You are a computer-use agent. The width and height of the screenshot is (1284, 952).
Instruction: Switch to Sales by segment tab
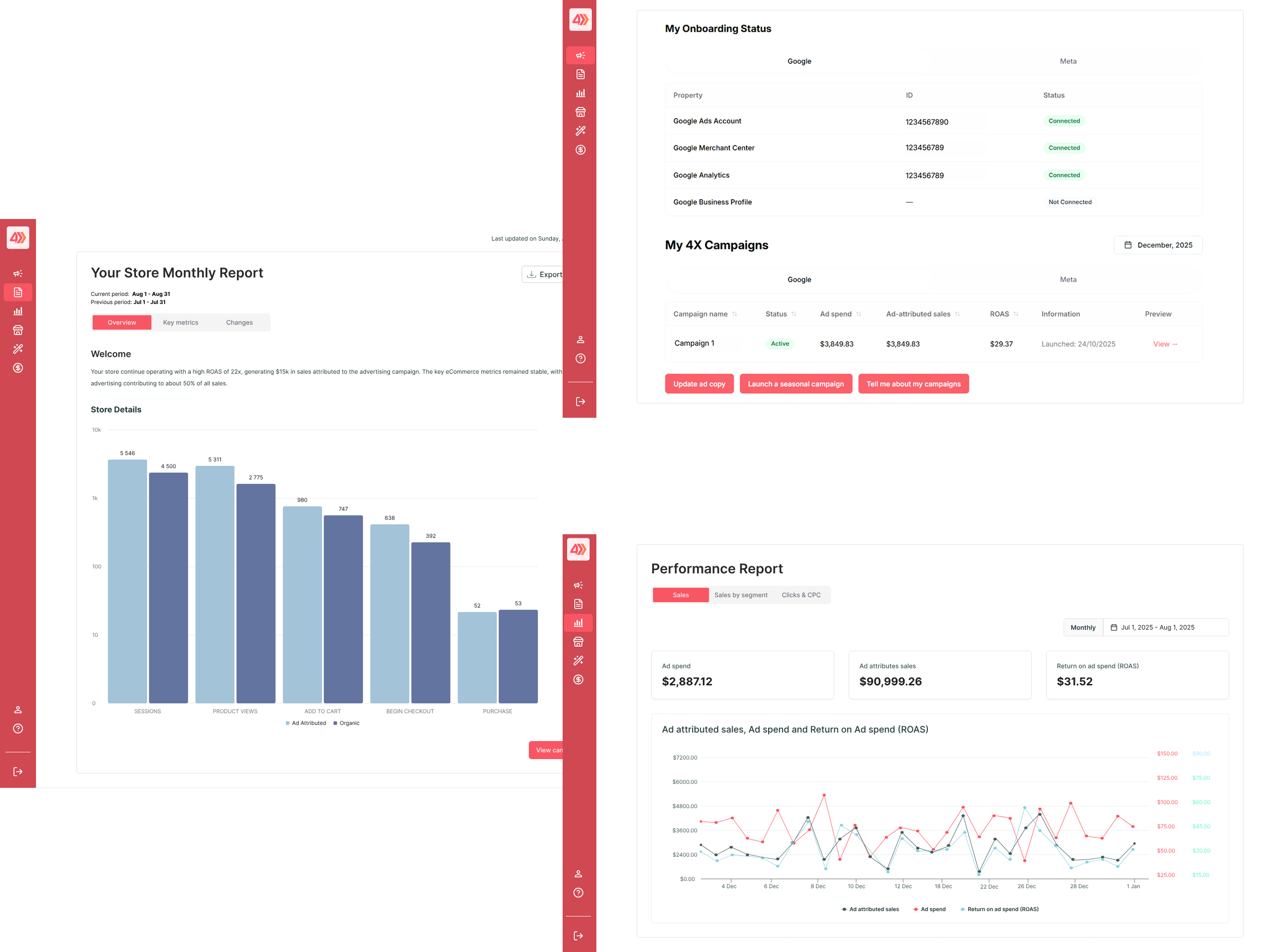click(x=741, y=595)
